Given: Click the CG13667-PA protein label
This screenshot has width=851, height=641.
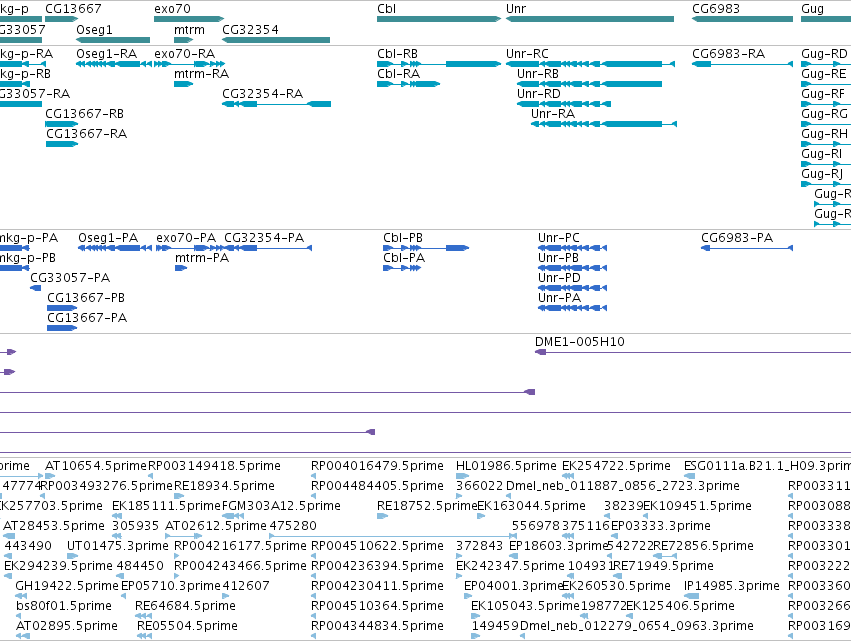Looking at the screenshot, I should (x=87, y=318).
